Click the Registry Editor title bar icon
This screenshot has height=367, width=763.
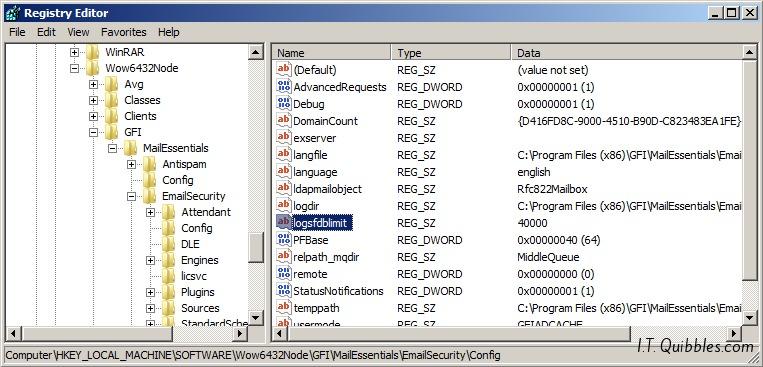[x=12, y=13]
